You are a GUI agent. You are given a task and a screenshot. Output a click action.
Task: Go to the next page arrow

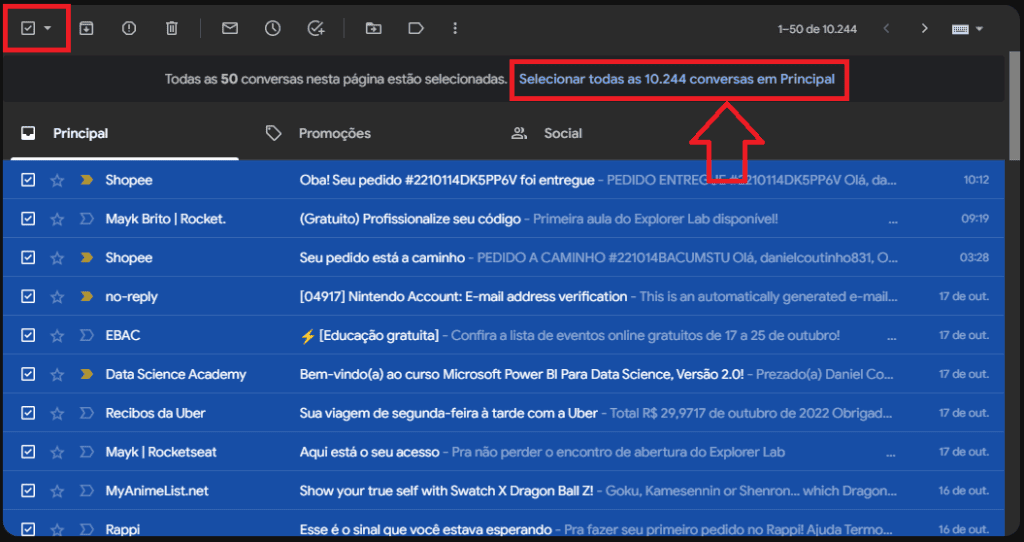coord(924,29)
